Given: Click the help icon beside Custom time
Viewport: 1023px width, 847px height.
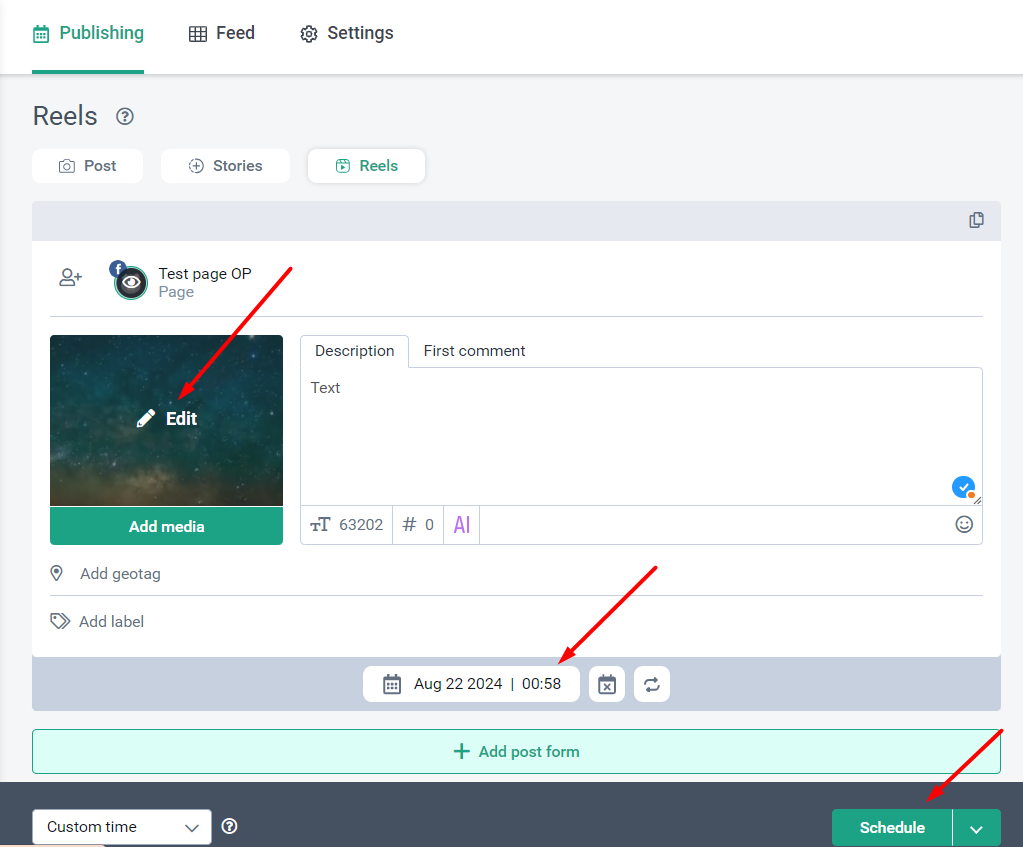Looking at the screenshot, I should [x=230, y=826].
